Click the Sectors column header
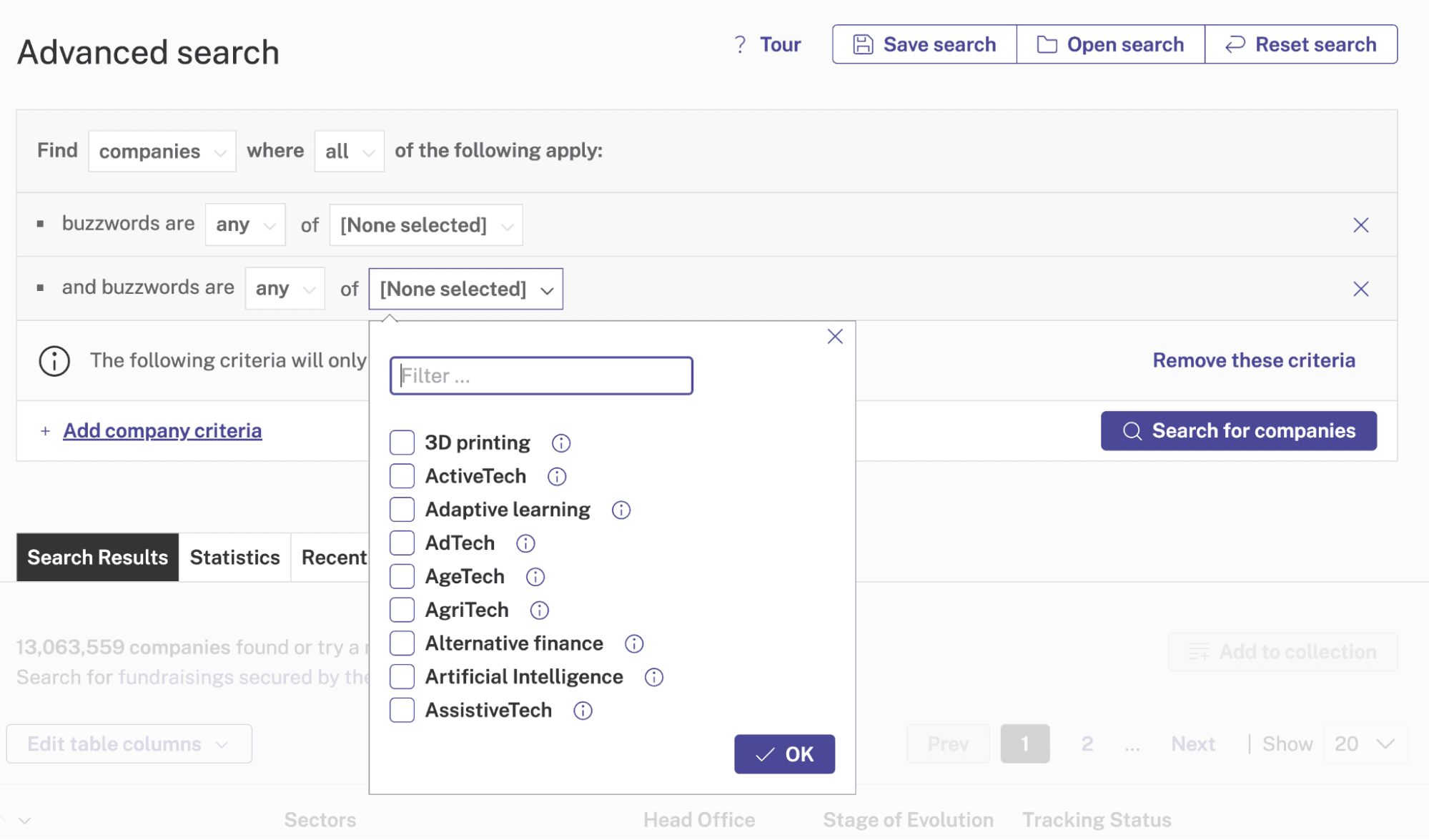Viewport: 1429px width, 840px height. point(320,820)
